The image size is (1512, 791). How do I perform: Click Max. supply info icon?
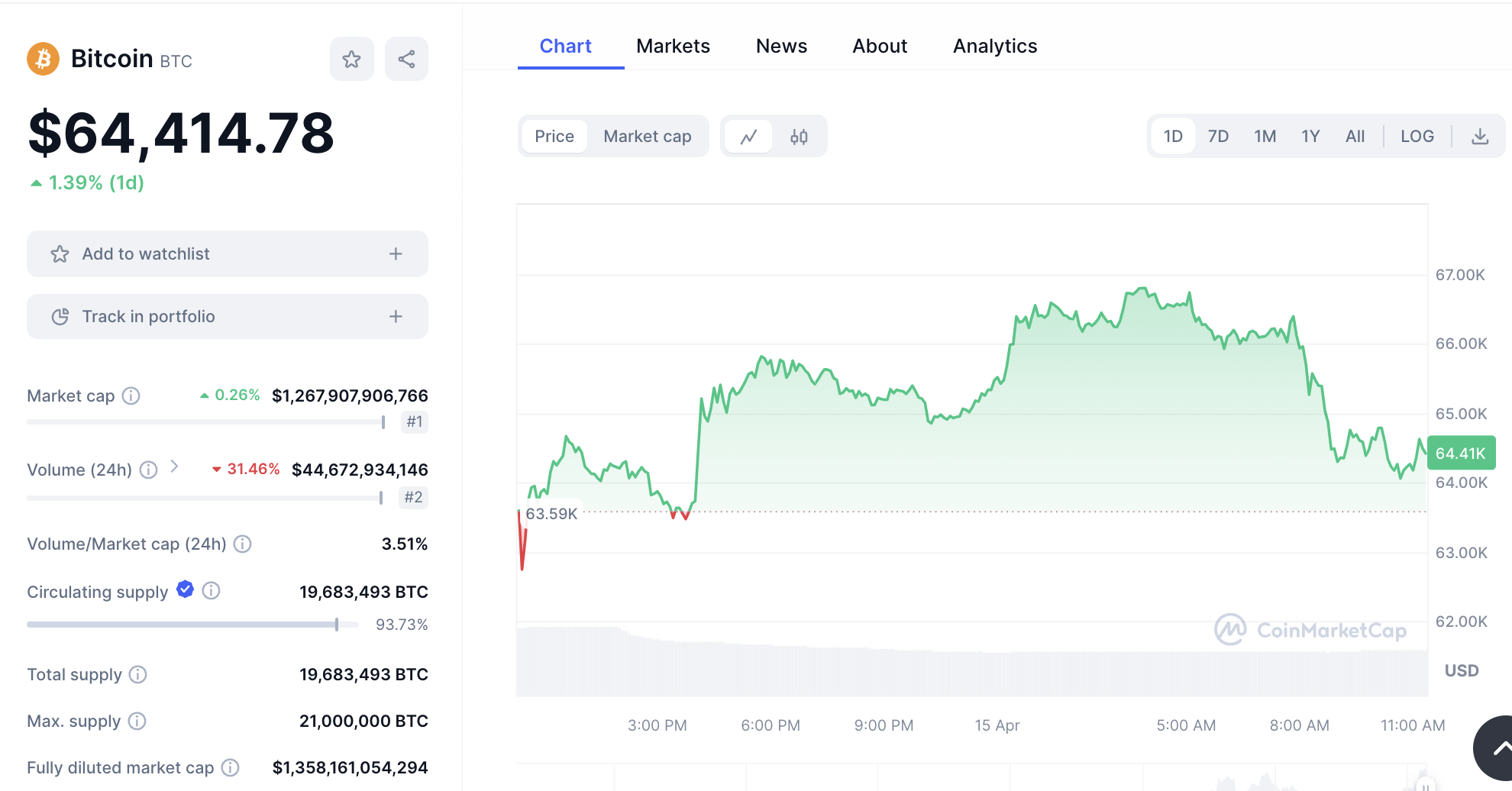pos(137,721)
